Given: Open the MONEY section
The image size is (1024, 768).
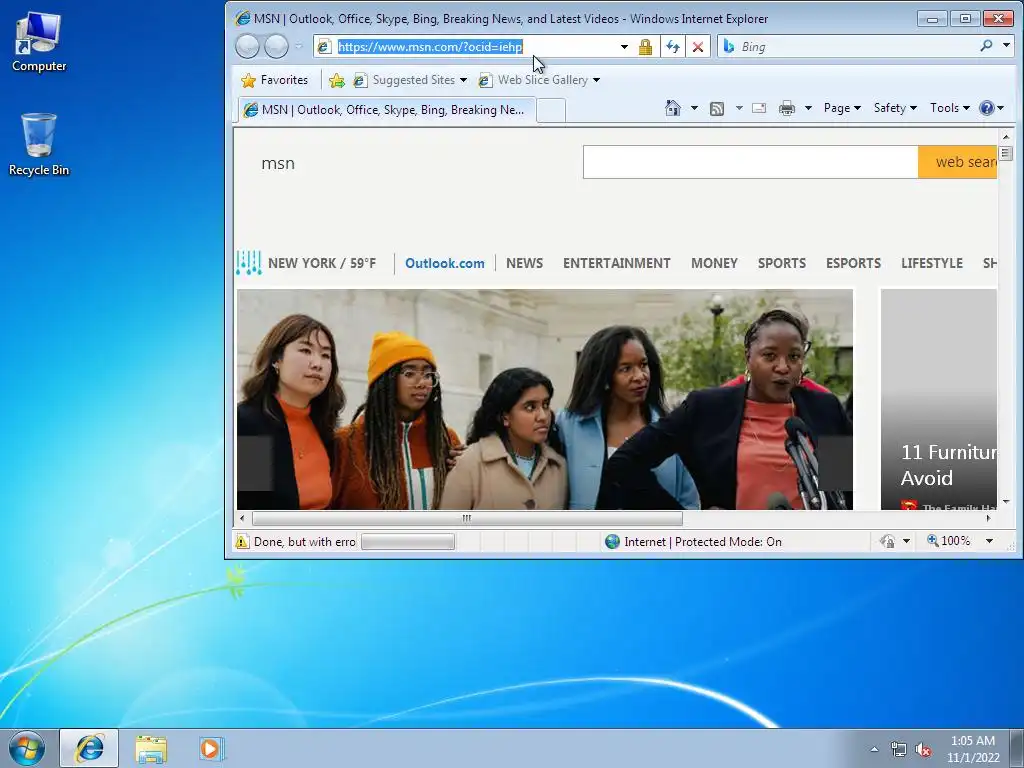Looking at the screenshot, I should tap(714, 263).
